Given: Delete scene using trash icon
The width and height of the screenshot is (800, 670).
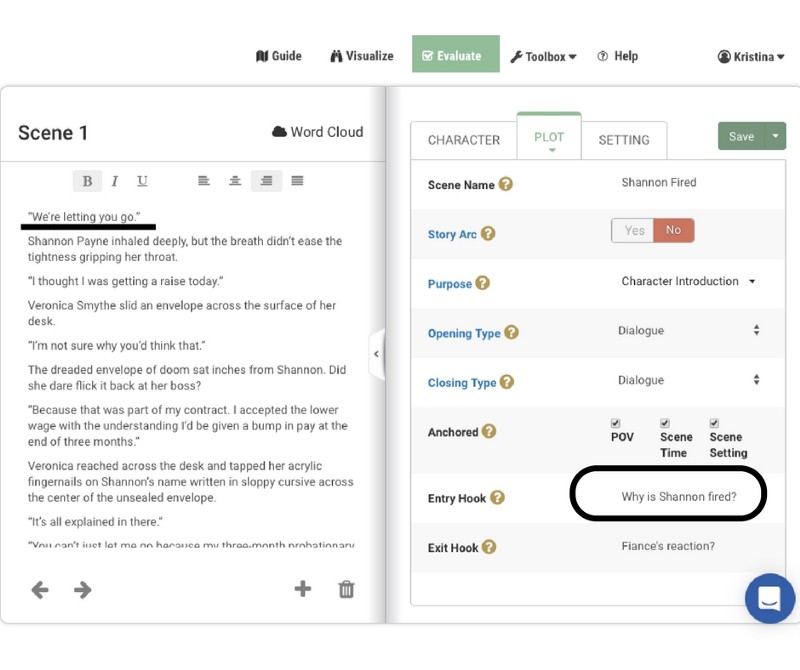Looking at the screenshot, I should 346,589.
